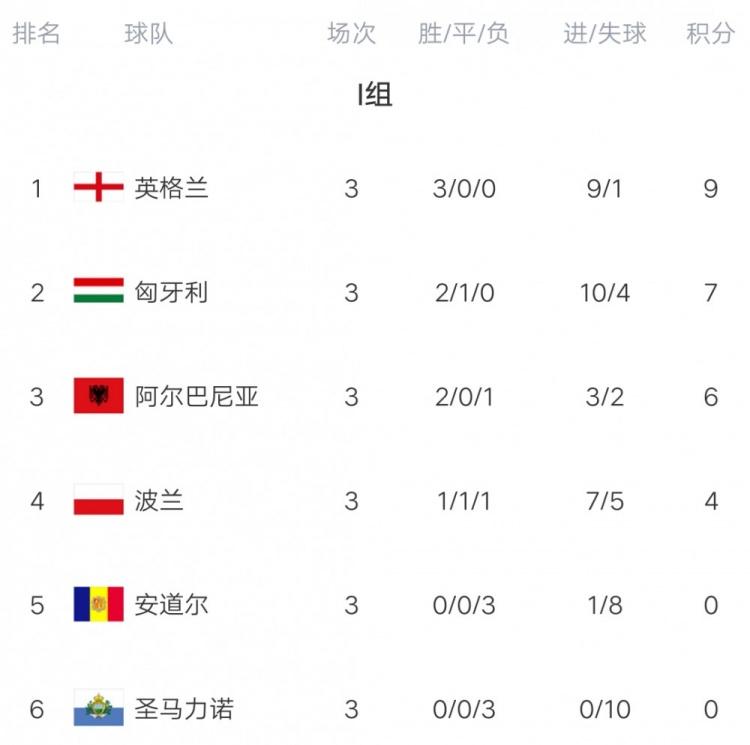This screenshot has width=750, height=745.
Task: Click the 积分 column header
Action: click(x=710, y=34)
